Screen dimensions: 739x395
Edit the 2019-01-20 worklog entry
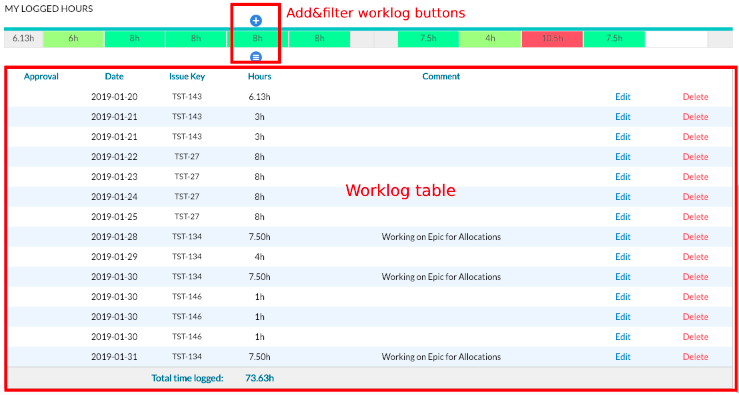click(623, 97)
